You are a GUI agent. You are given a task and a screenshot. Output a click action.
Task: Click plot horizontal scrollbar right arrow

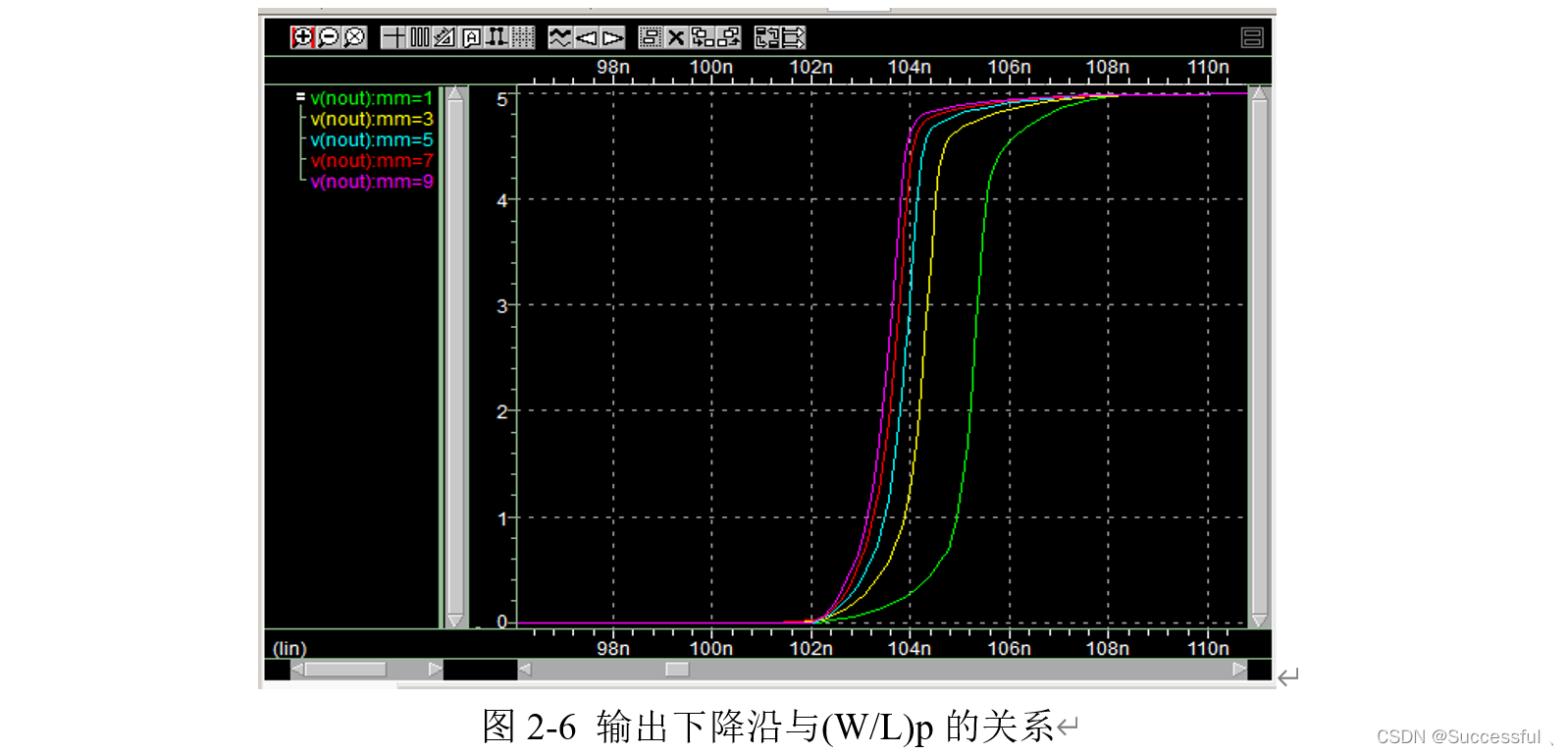tap(1239, 669)
